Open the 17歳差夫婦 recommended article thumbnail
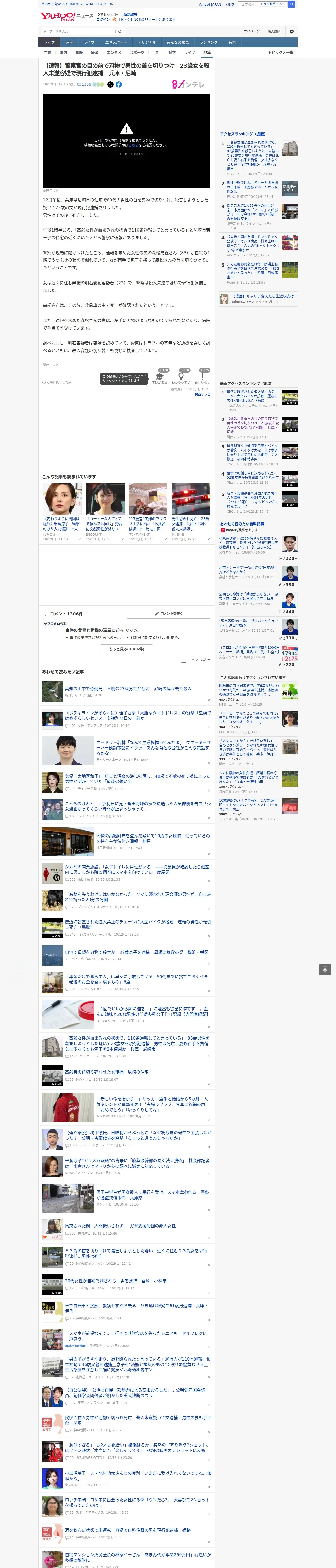 148,499
